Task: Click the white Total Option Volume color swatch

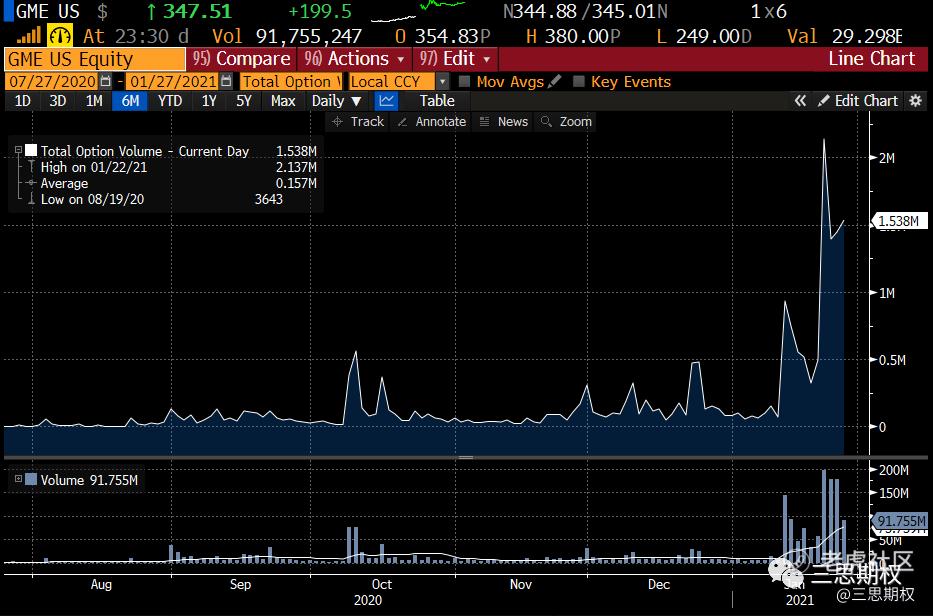Action: point(31,151)
